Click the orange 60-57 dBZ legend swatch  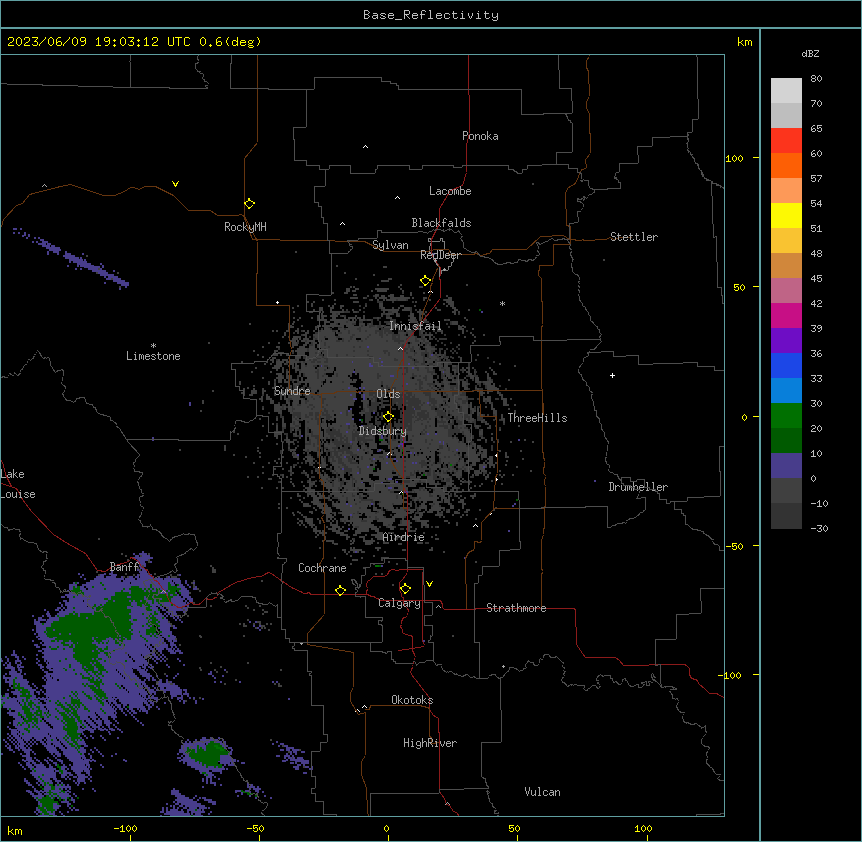786,165
